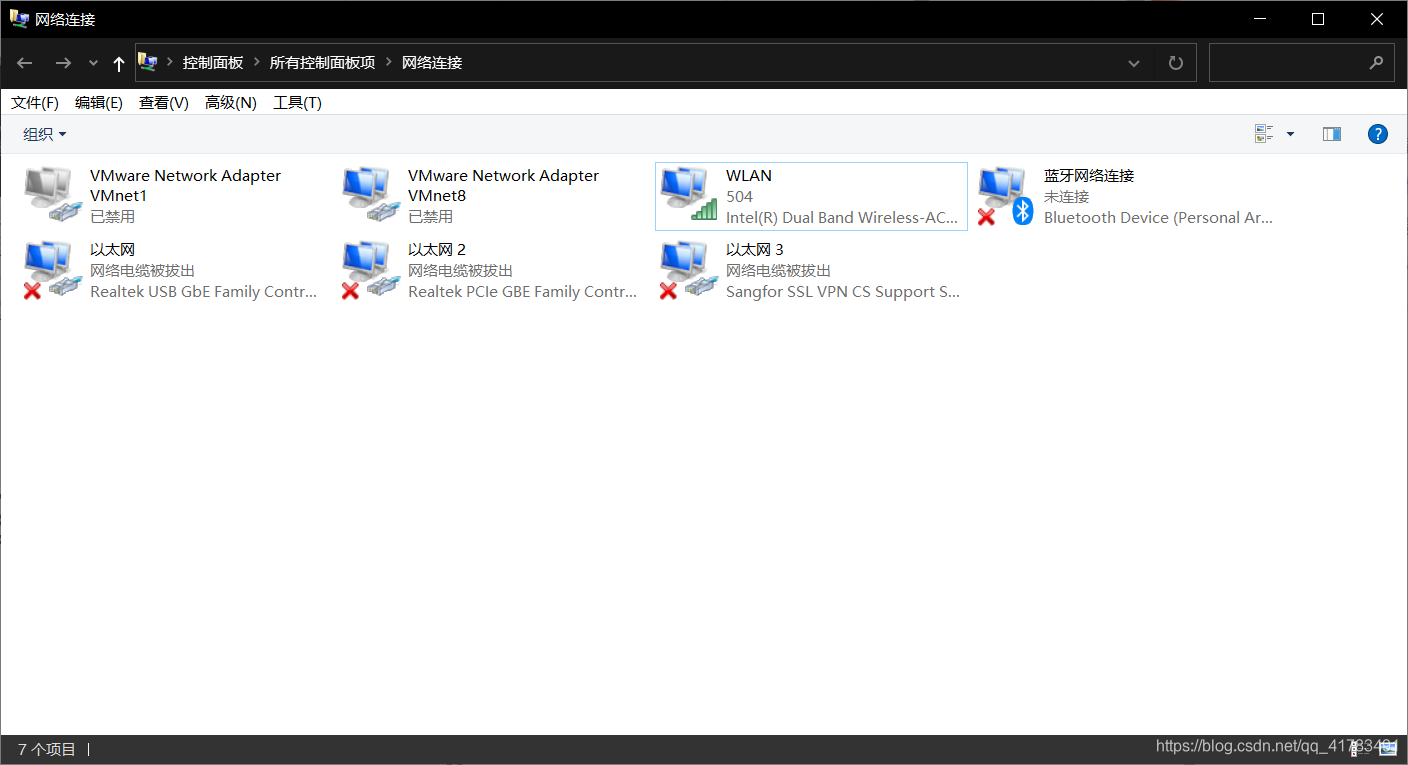Open the 工具(T) menu
This screenshot has width=1408, height=765.
(297, 103)
